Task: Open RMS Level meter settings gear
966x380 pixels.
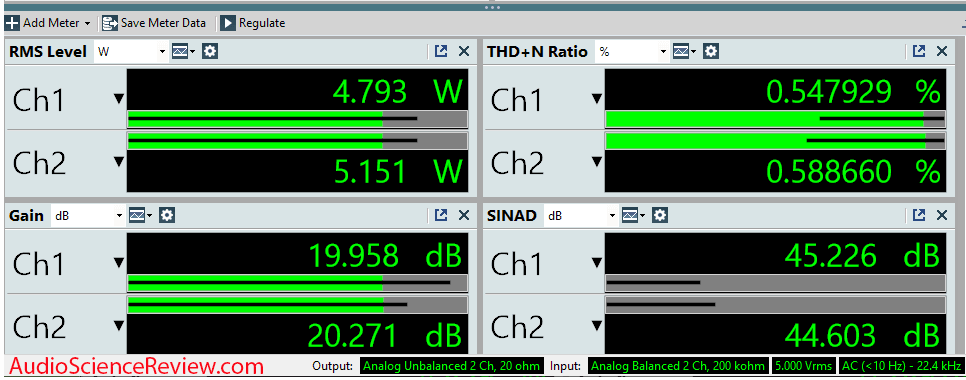Action: tap(210, 52)
